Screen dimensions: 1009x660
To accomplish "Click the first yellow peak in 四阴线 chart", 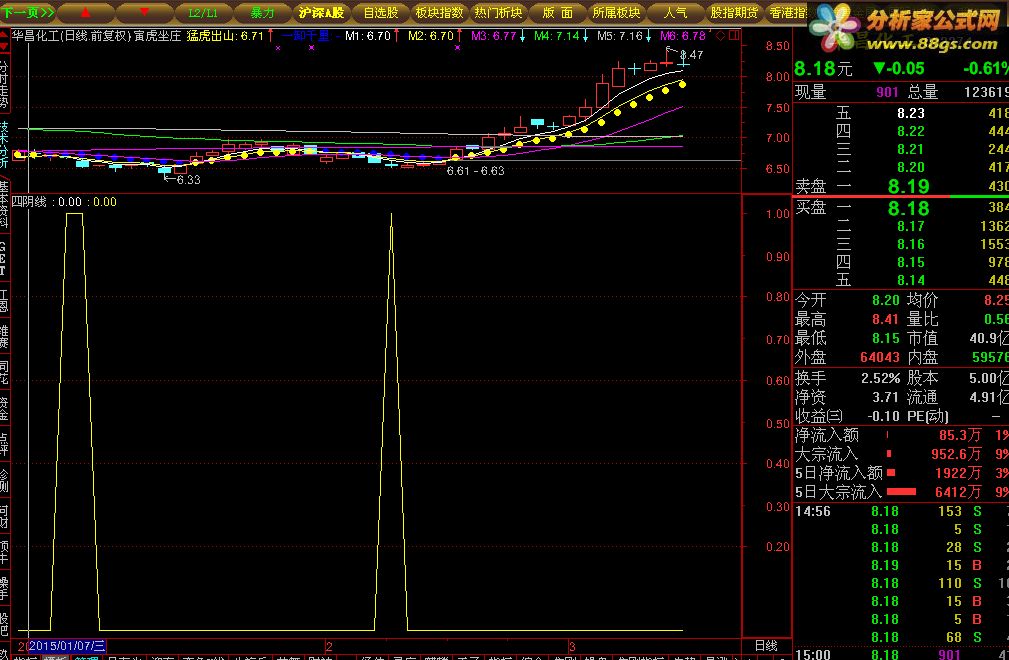I will [74, 215].
